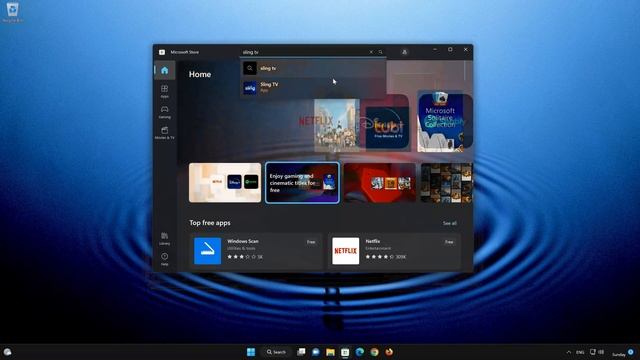Viewport: 640px width, 360px height.
Task: Click 'See all' for Top free apps
Action: (x=450, y=223)
